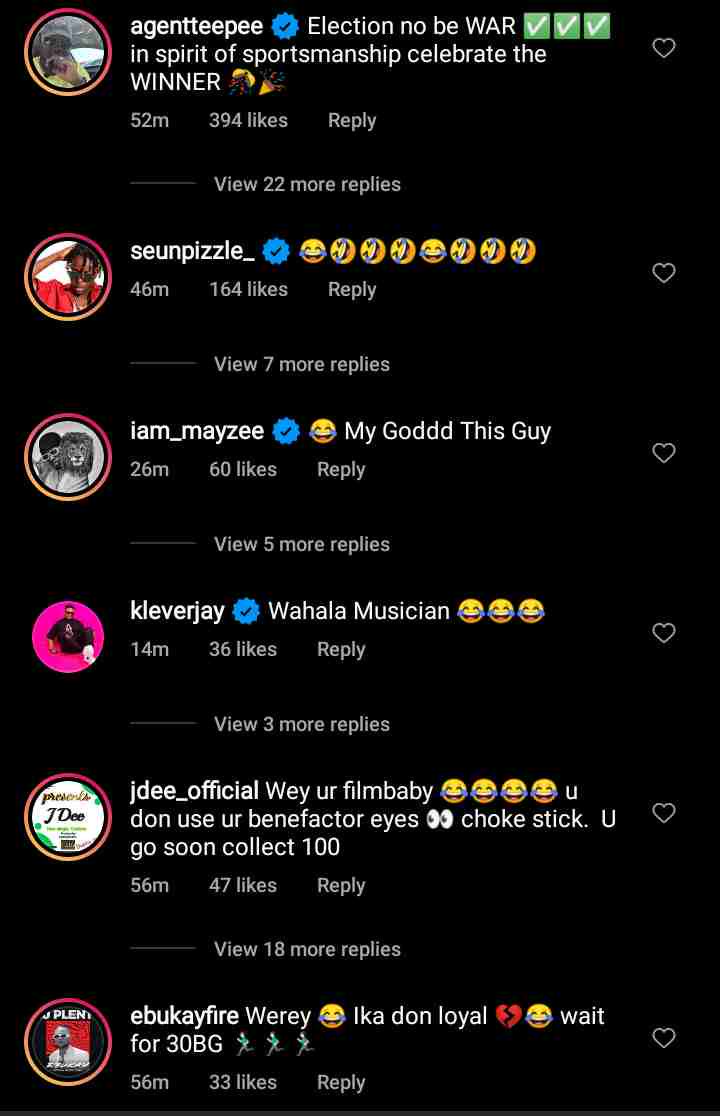Expand View 22 more replies
The height and width of the screenshot is (1116, 720).
point(307,184)
